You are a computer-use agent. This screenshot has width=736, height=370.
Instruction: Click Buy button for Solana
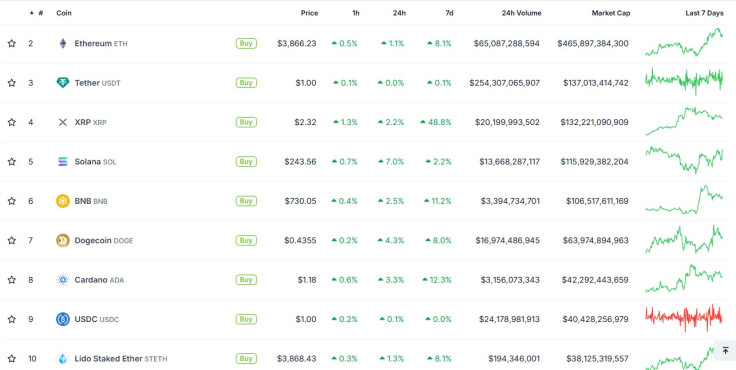[246, 162]
